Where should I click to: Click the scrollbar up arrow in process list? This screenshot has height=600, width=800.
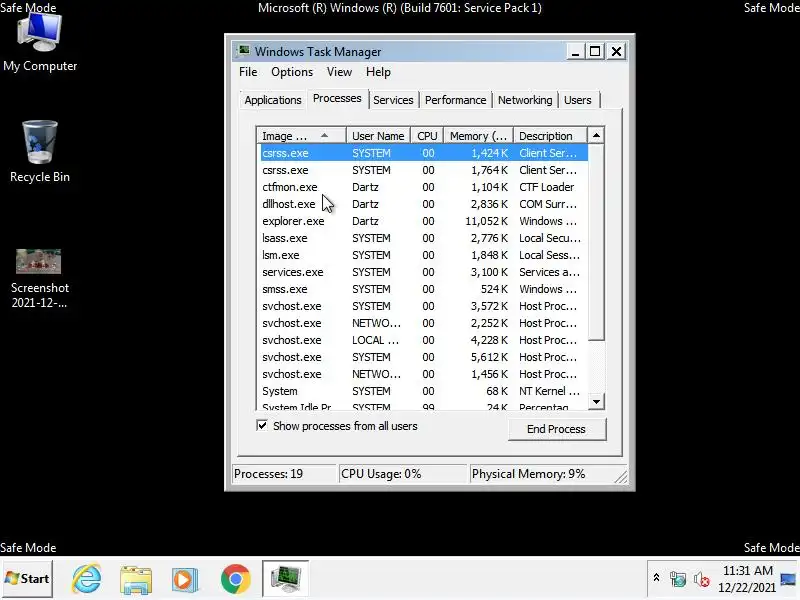pos(596,135)
